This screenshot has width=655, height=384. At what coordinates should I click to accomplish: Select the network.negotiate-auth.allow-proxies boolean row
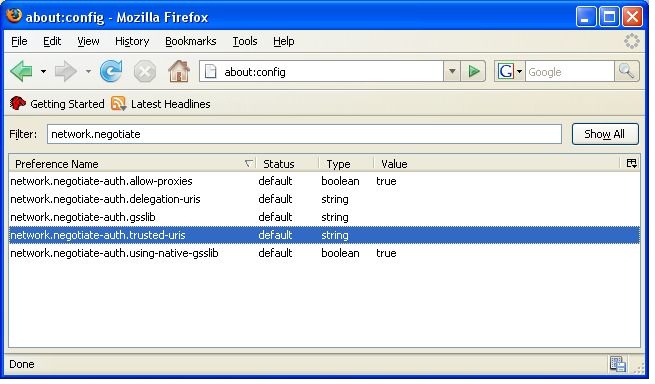(324, 181)
